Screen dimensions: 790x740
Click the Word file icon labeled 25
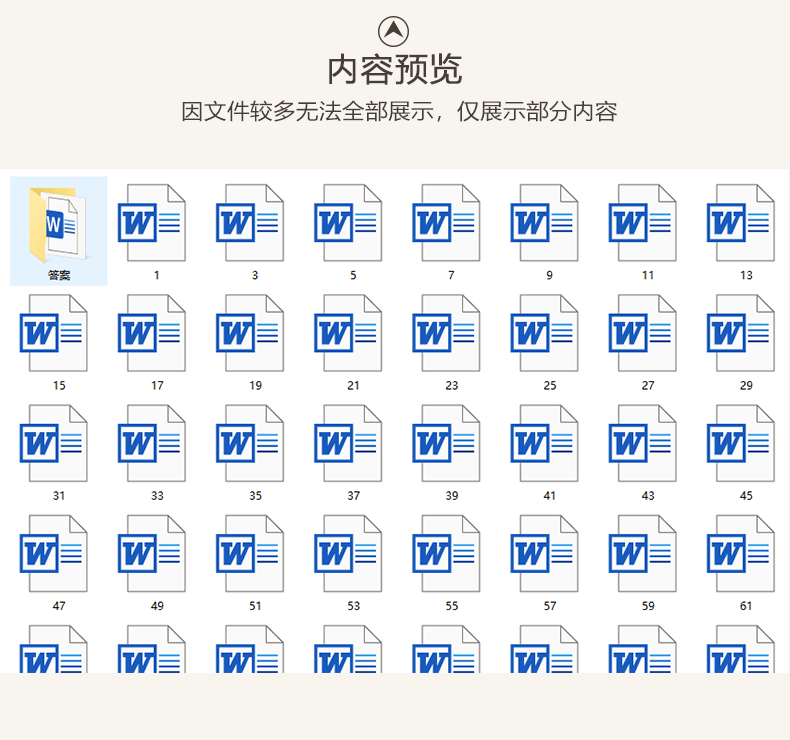pos(545,333)
